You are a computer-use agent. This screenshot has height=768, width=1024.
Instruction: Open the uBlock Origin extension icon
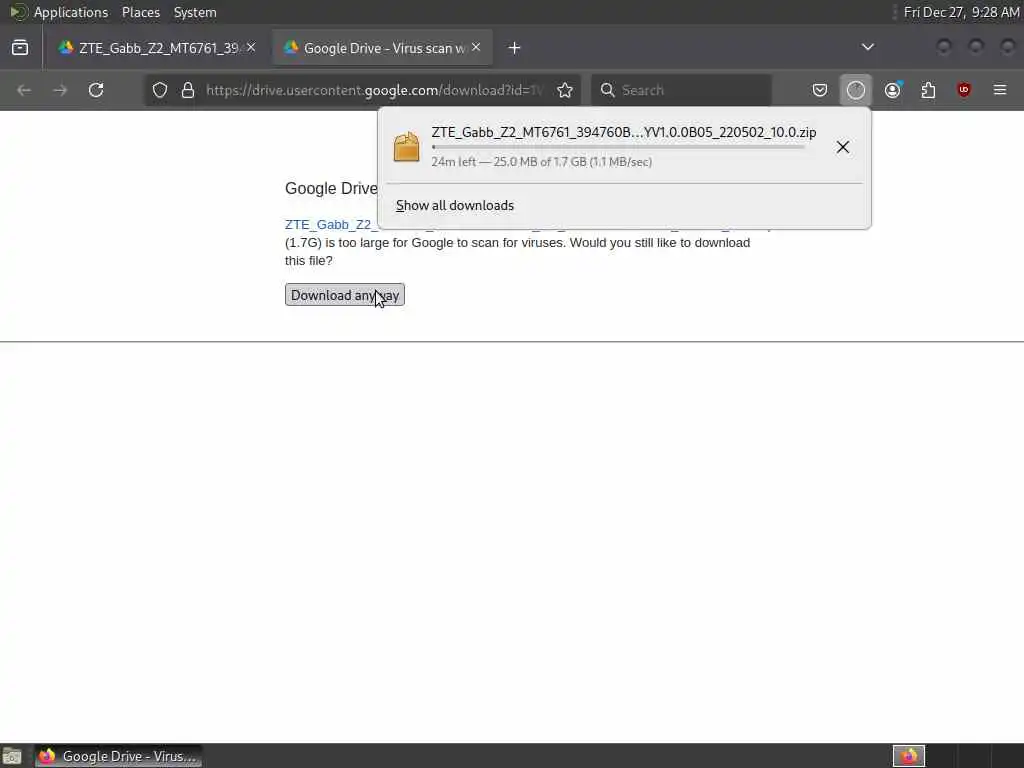(964, 90)
